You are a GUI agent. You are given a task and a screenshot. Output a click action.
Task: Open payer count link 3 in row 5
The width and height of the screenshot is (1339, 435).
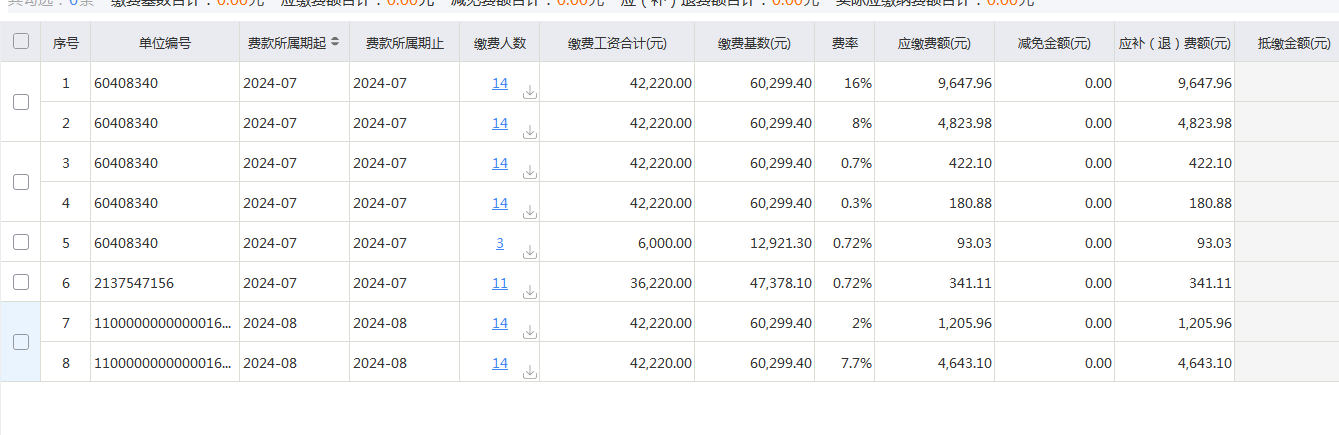pos(500,243)
